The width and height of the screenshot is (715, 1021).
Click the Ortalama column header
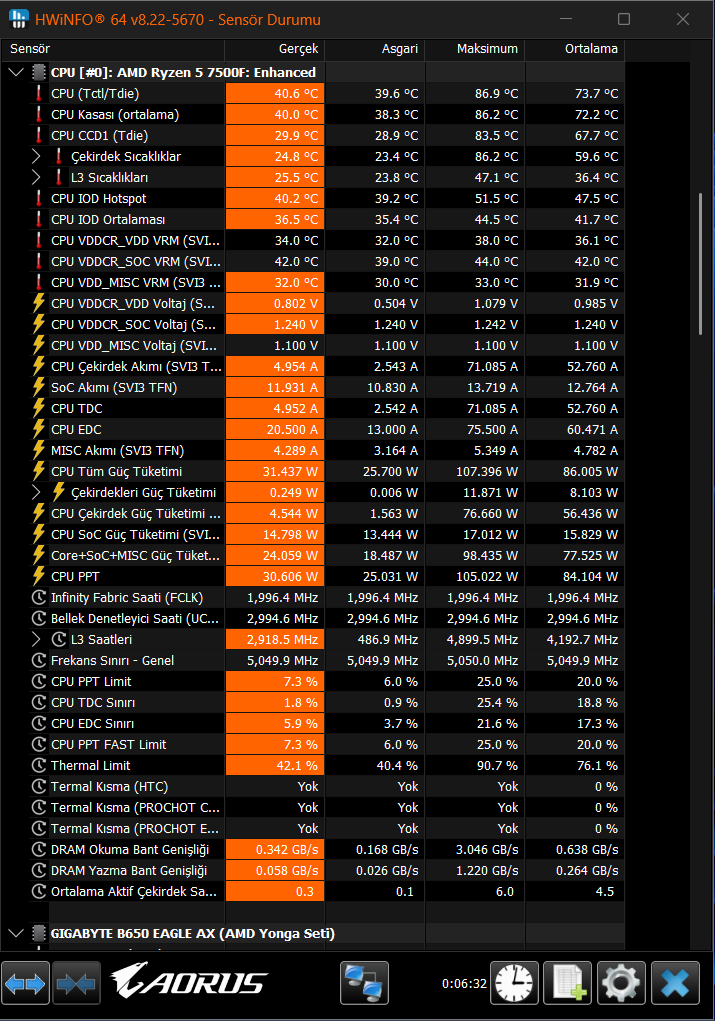point(575,49)
